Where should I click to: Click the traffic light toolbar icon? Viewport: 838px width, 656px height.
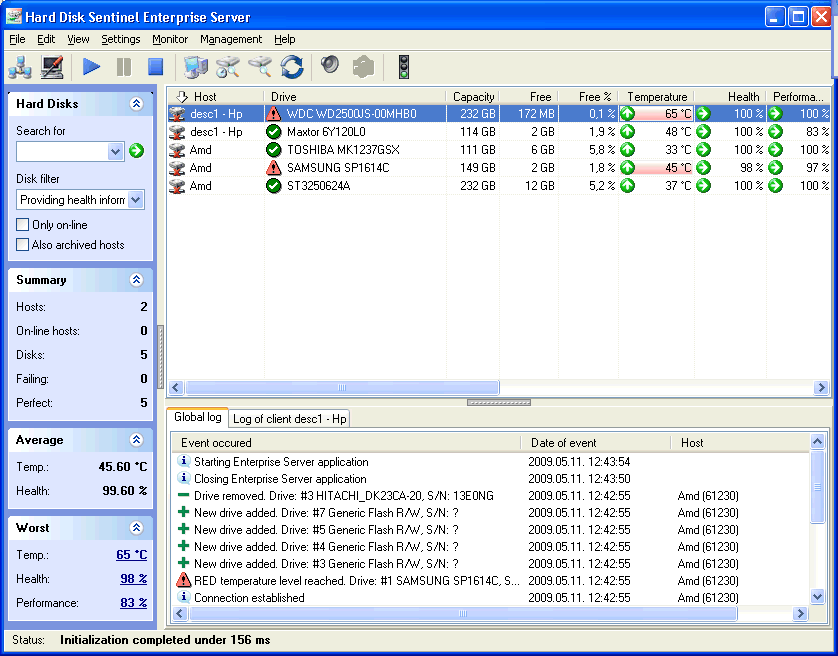point(404,67)
